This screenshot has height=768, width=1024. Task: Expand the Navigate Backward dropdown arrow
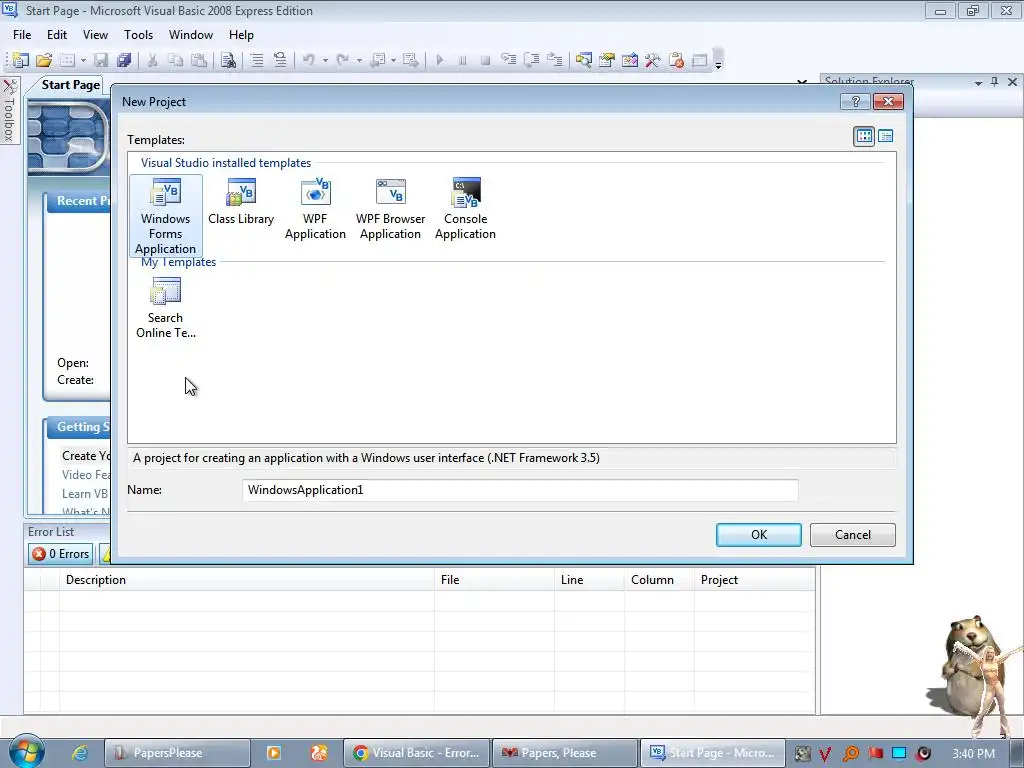coord(393,60)
